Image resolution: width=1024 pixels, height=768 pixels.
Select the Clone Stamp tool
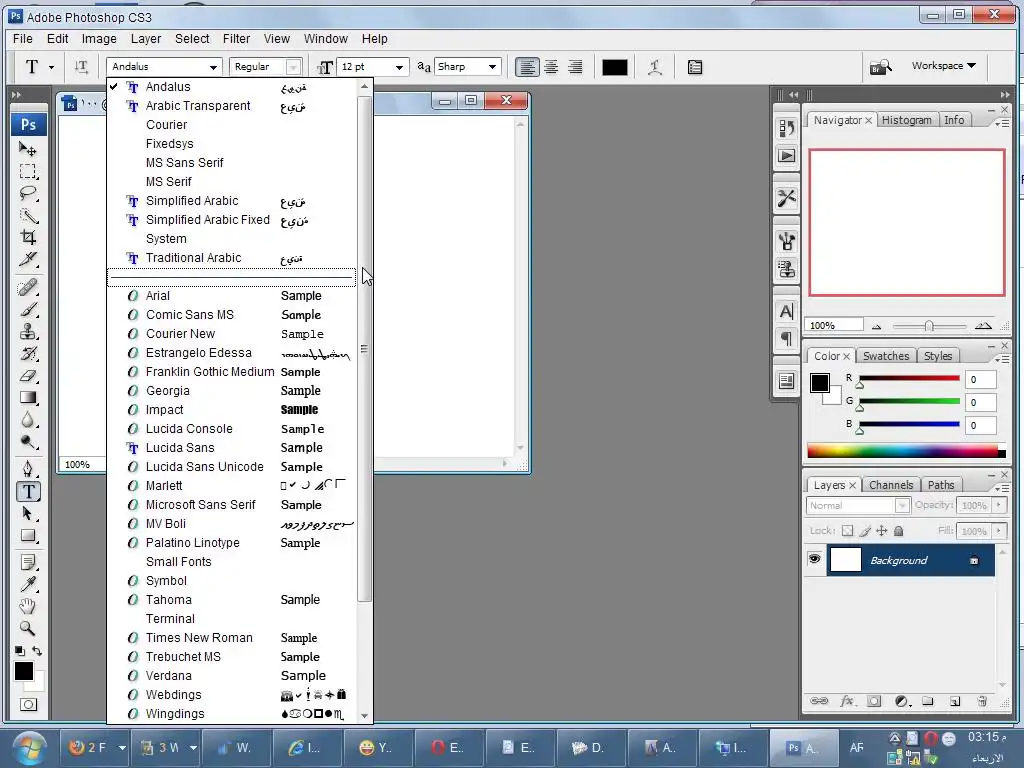click(x=27, y=332)
